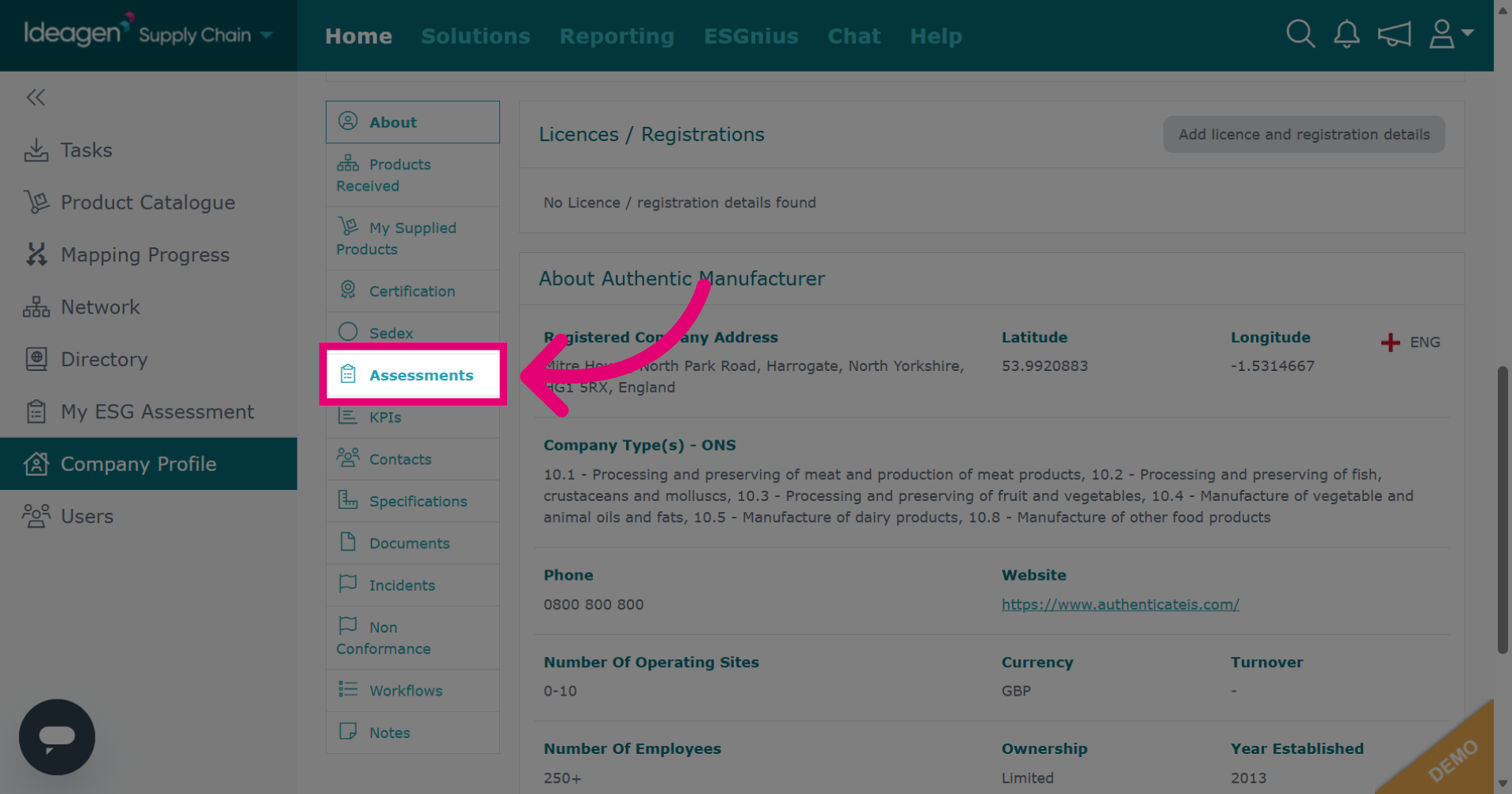Click Add licence and registration details

(x=1304, y=135)
